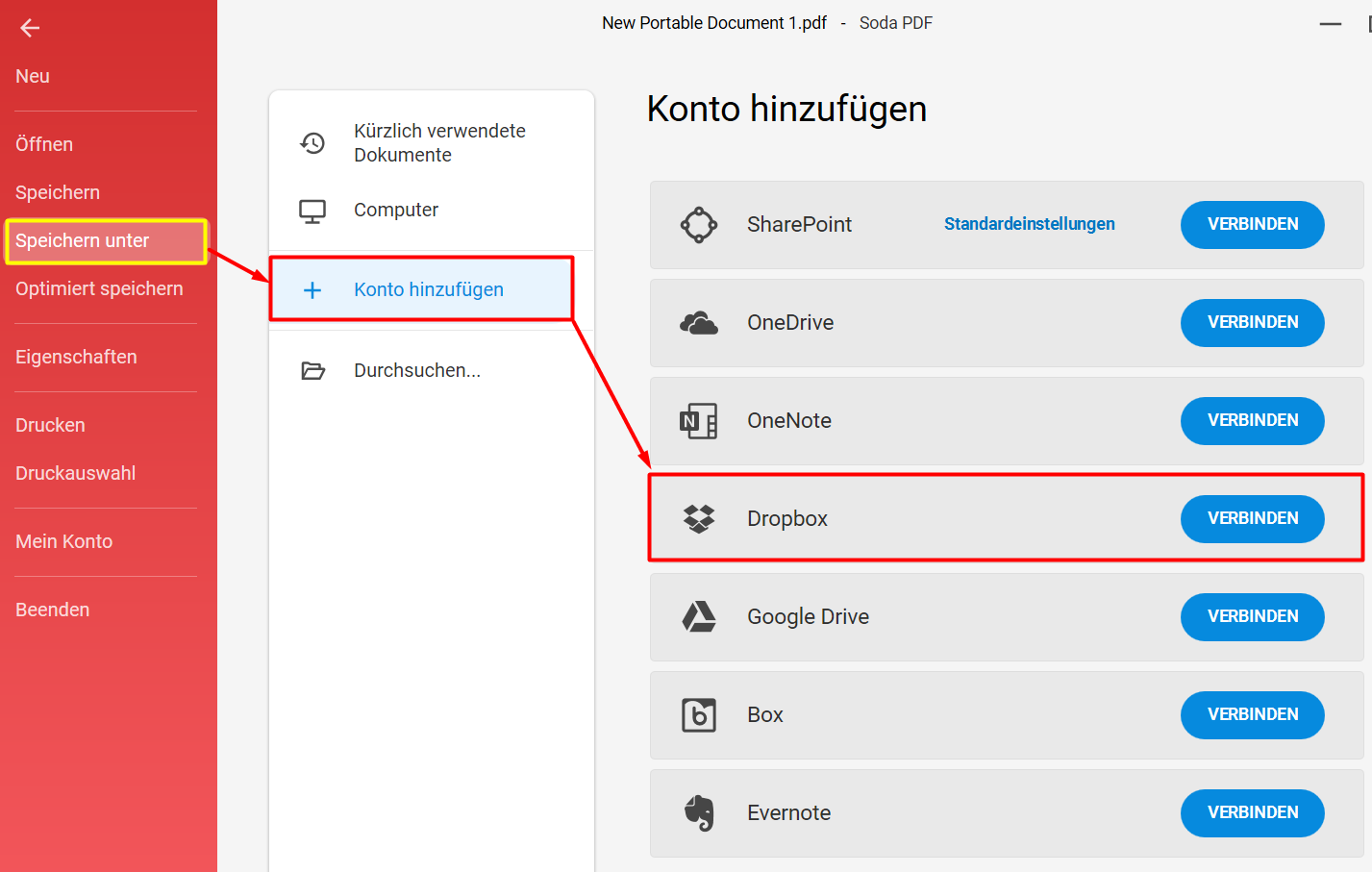Click Beenden to exit

(52, 610)
